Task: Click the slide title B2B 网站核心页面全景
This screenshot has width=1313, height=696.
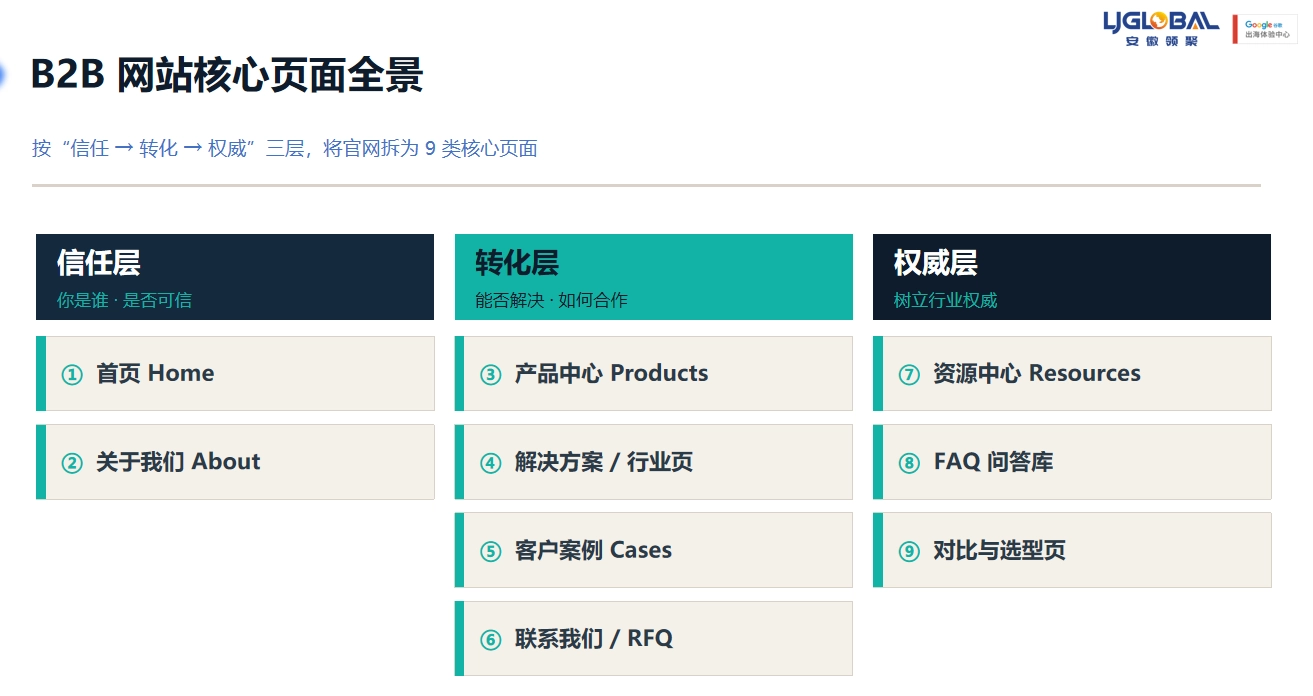Action: pos(227,75)
